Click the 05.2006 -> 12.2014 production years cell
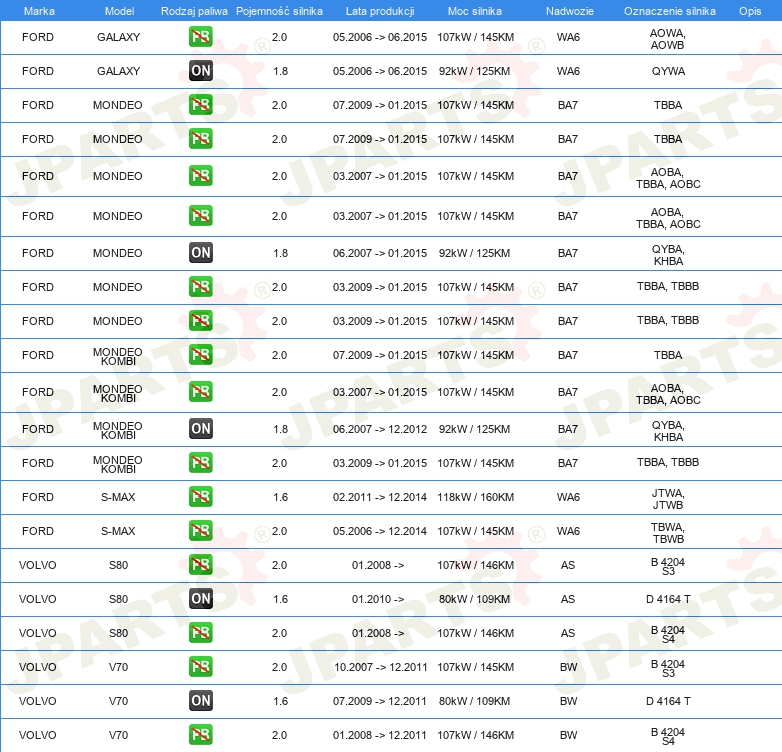782x752 pixels. click(x=380, y=531)
